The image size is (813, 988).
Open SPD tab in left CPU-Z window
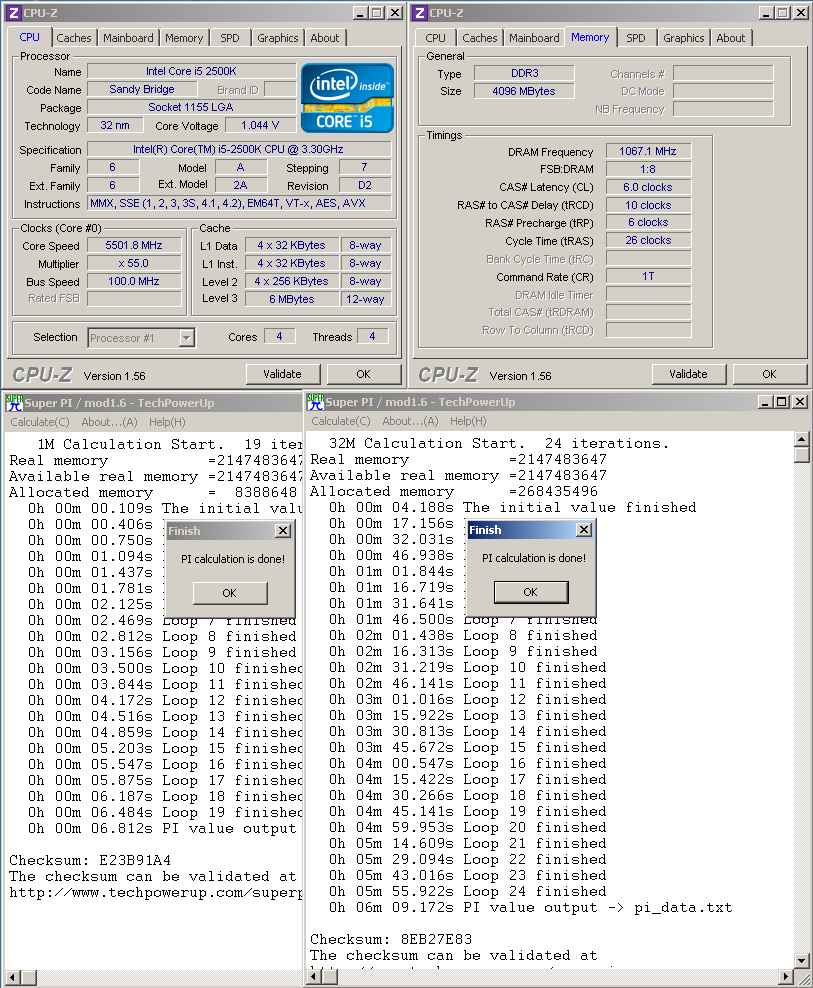[229, 38]
